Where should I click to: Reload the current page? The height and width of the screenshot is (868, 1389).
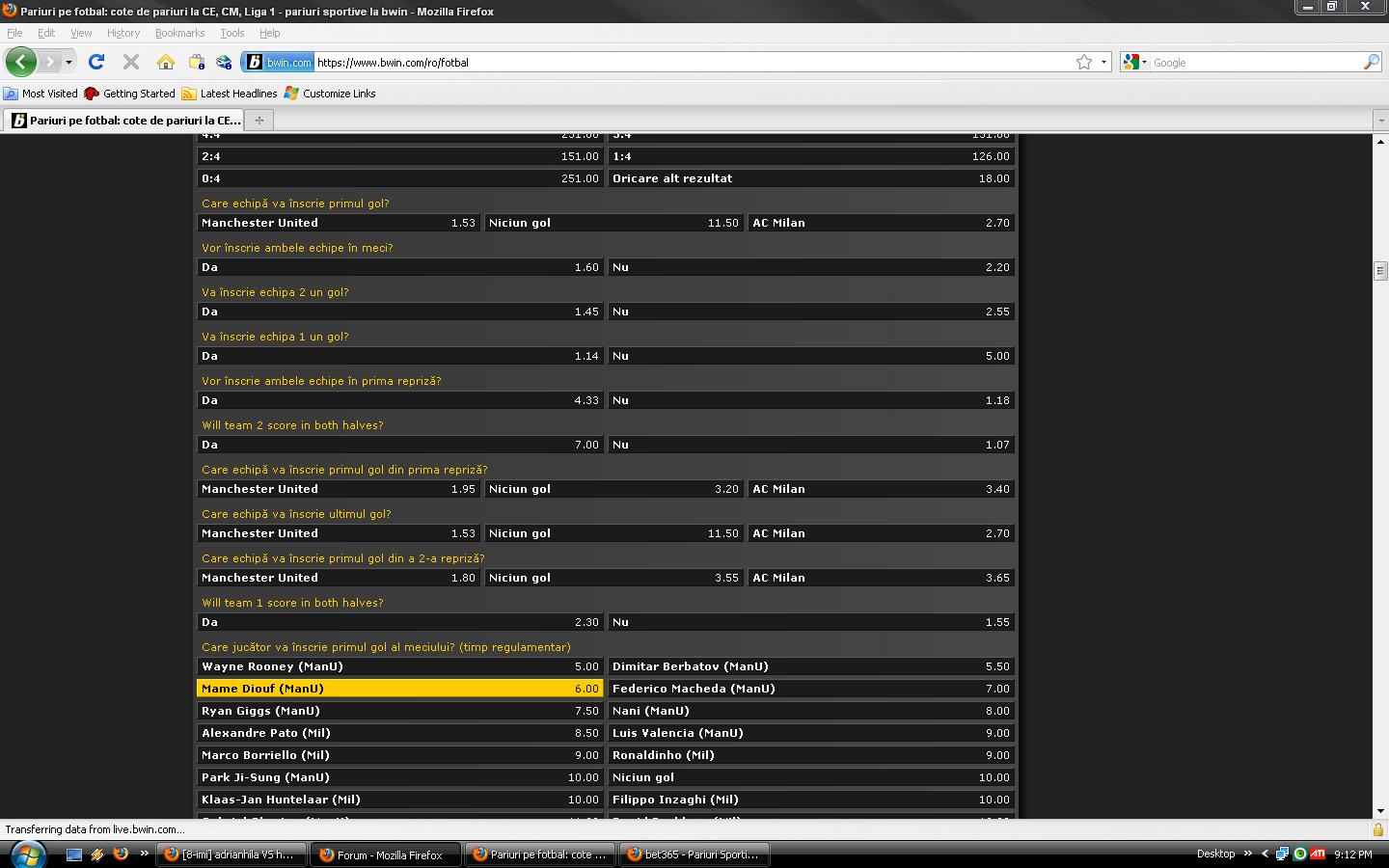tap(95, 62)
